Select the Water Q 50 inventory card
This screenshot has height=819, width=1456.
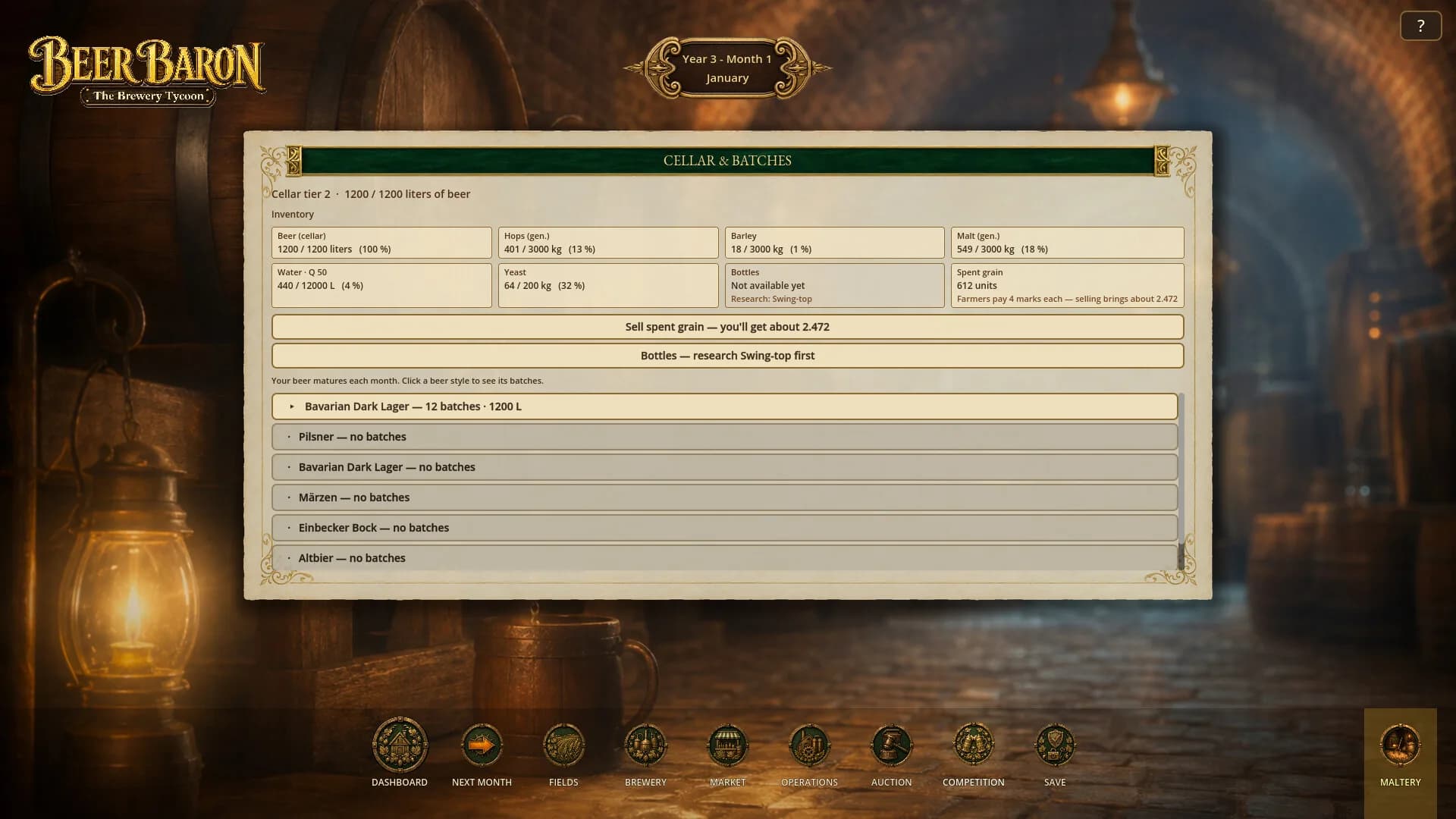tap(381, 285)
